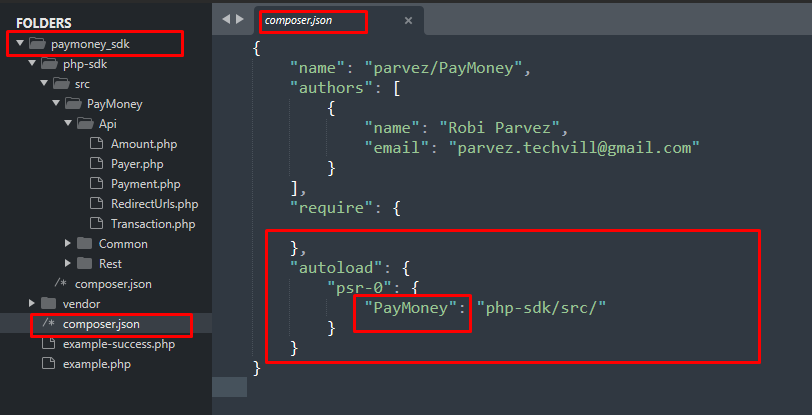
Task: Expand the Common folder
Action: tap(68, 244)
